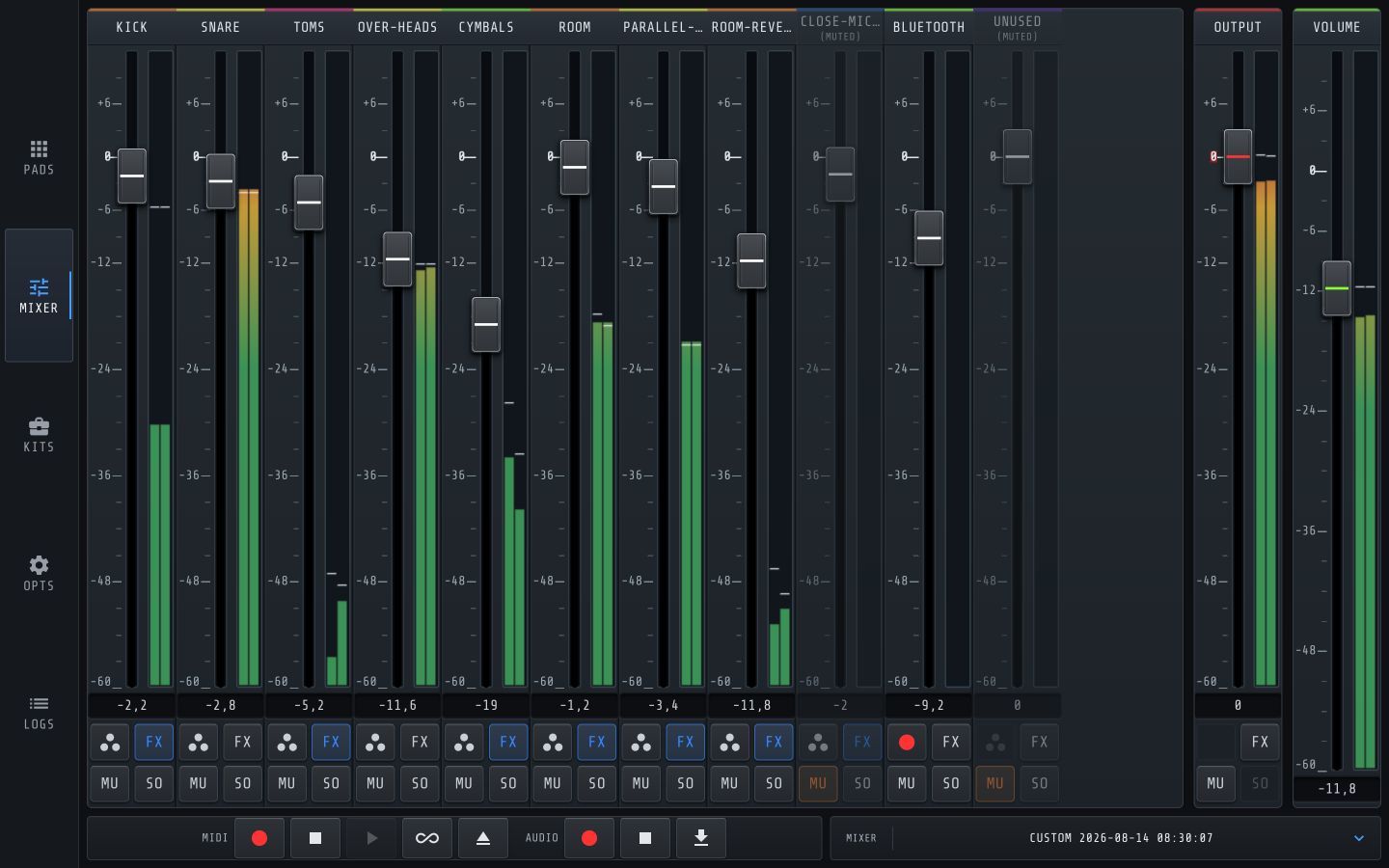Screen dimensions: 1389x868
Task: Toggle FX on the Room channel
Action: click(x=597, y=743)
